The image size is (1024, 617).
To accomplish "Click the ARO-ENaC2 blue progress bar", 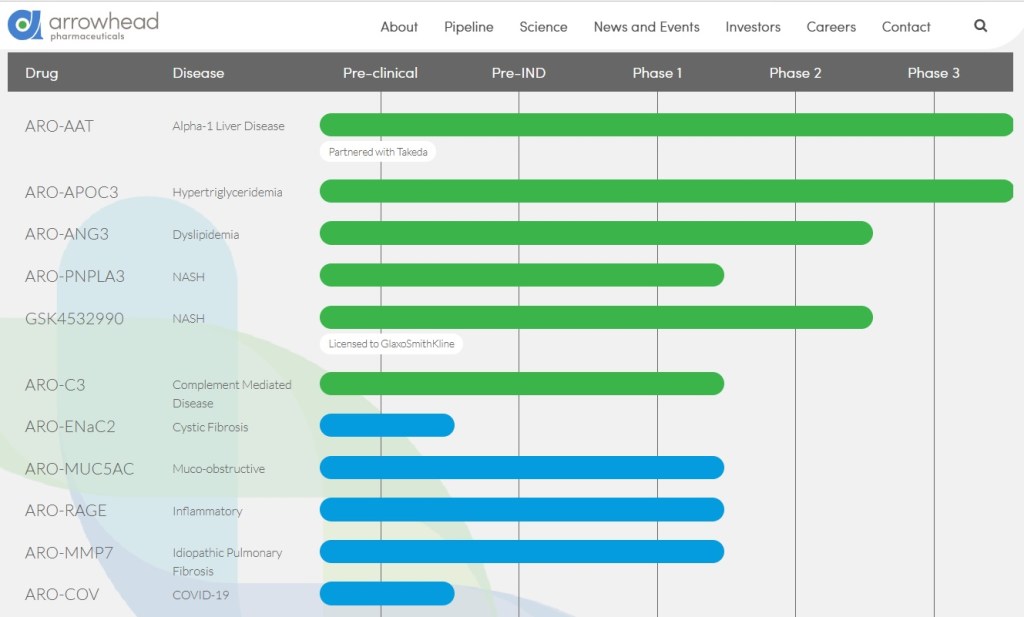I will tap(387, 426).
